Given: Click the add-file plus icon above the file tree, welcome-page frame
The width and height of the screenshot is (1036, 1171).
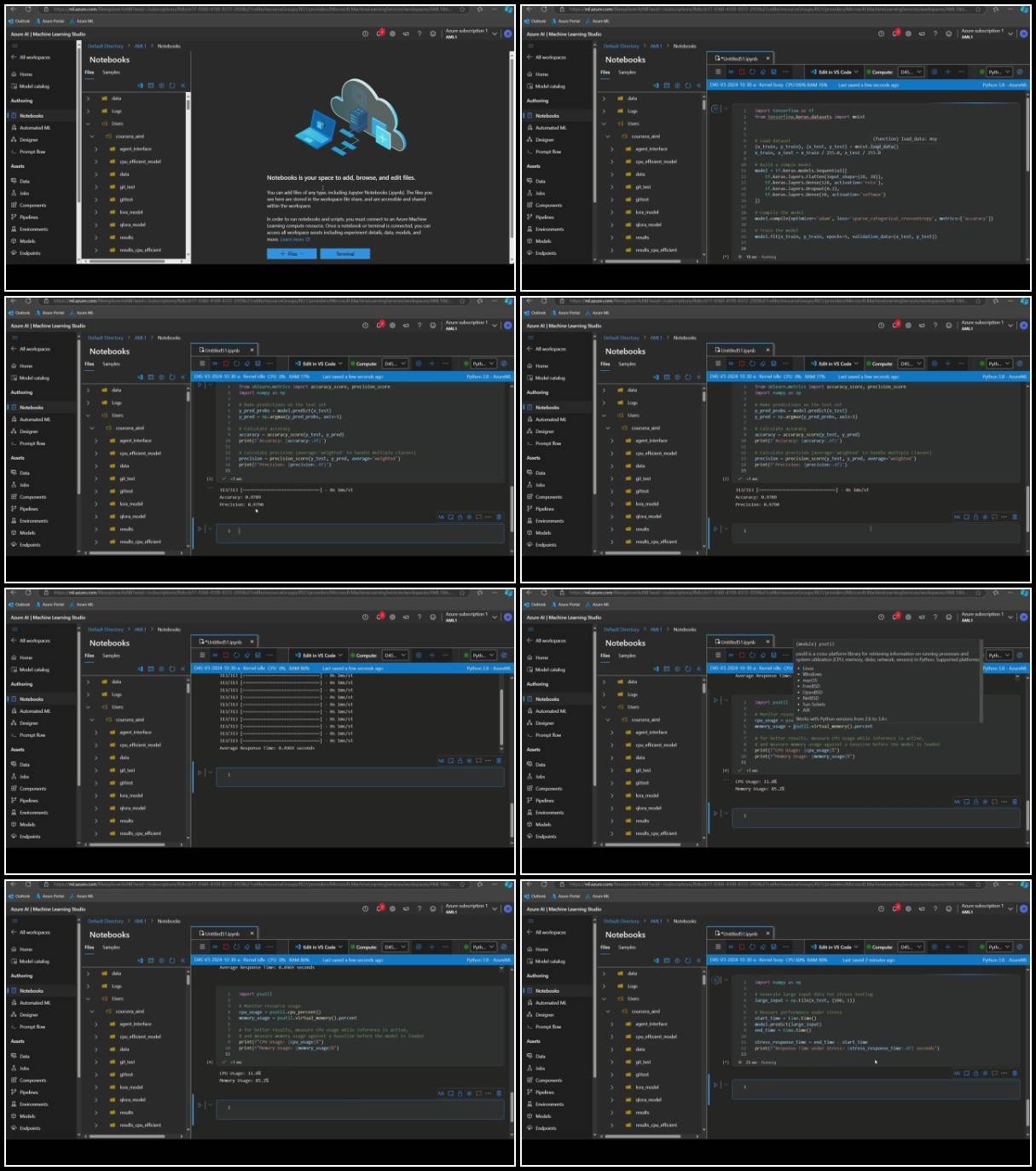Looking at the screenshot, I should click(162, 85).
